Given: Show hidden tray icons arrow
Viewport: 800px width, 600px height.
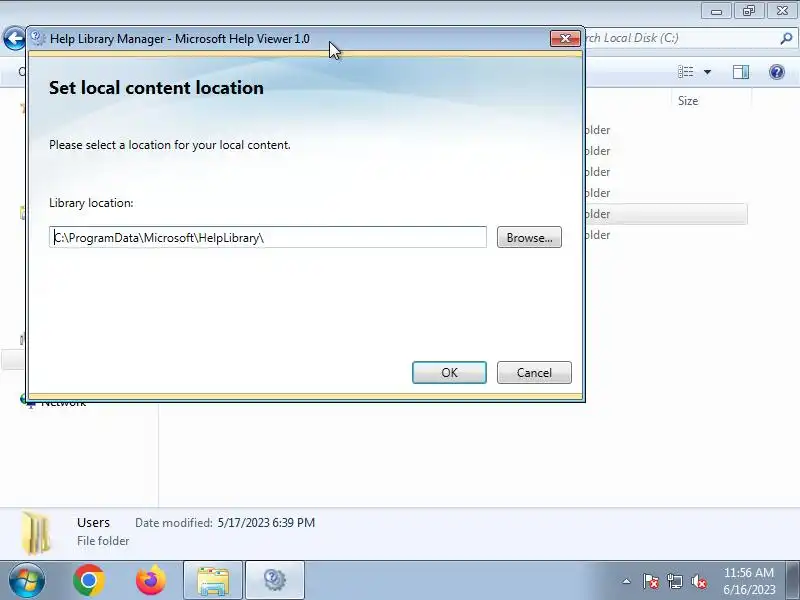Looking at the screenshot, I should 626,581.
